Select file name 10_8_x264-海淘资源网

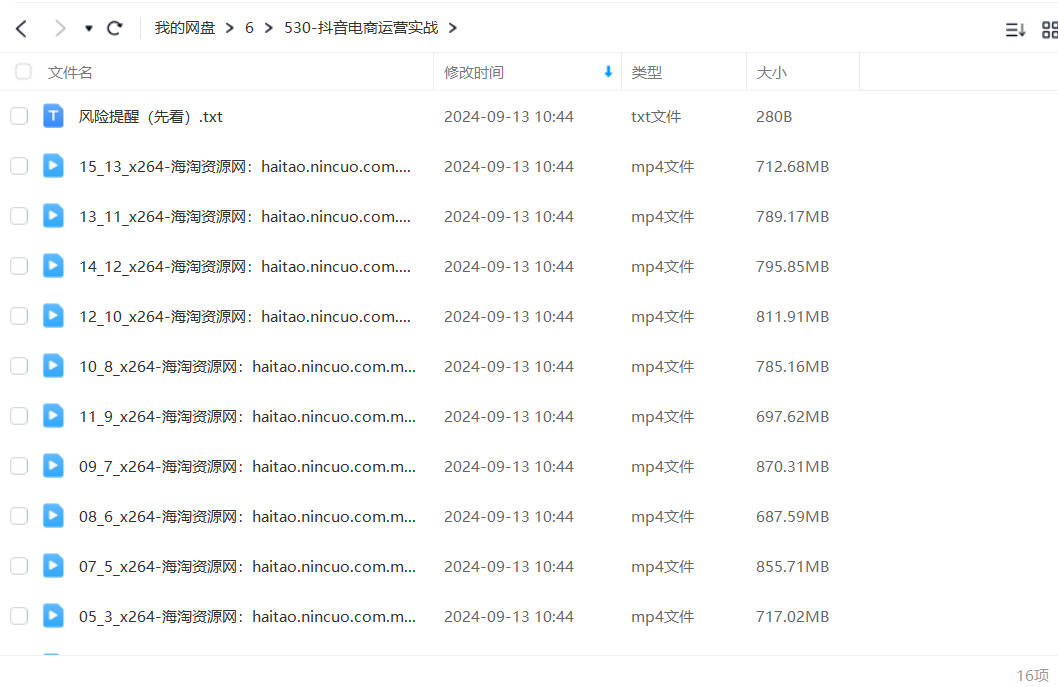click(247, 366)
